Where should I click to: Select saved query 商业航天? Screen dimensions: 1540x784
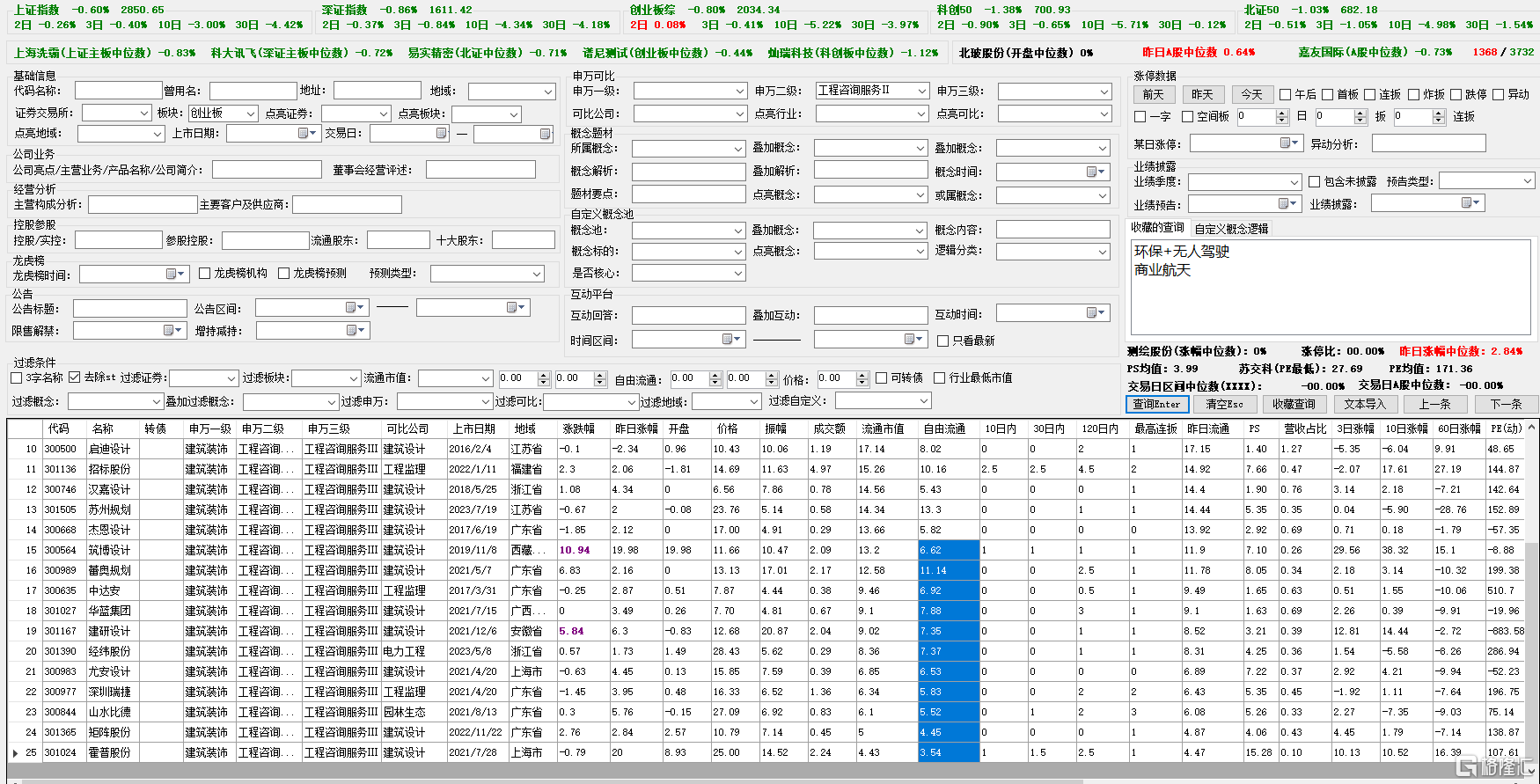click(x=1162, y=270)
